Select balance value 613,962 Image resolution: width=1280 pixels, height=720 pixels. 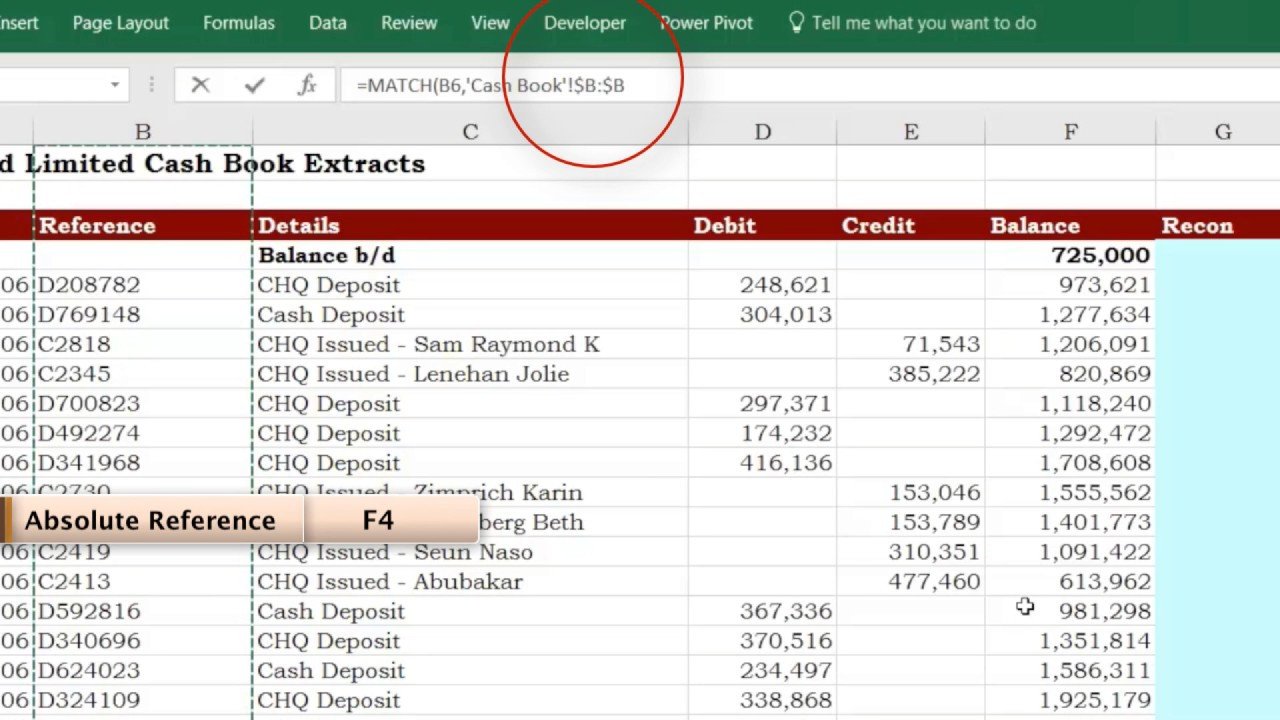(x=1070, y=581)
